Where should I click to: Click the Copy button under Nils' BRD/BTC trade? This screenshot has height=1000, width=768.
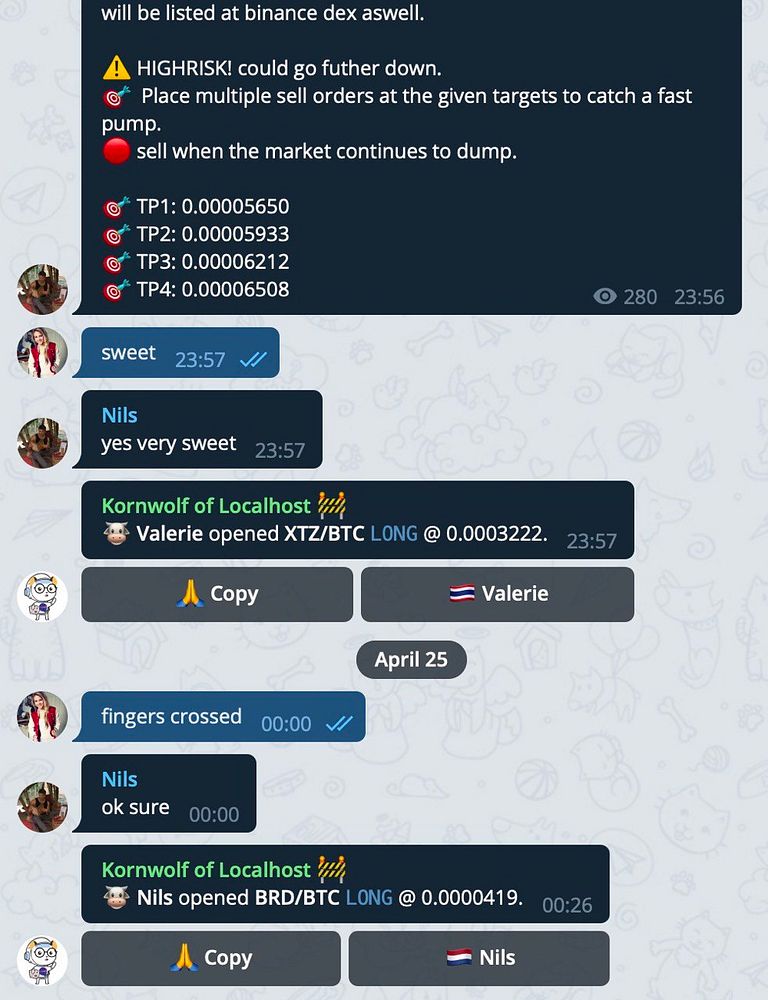coord(211,959)
